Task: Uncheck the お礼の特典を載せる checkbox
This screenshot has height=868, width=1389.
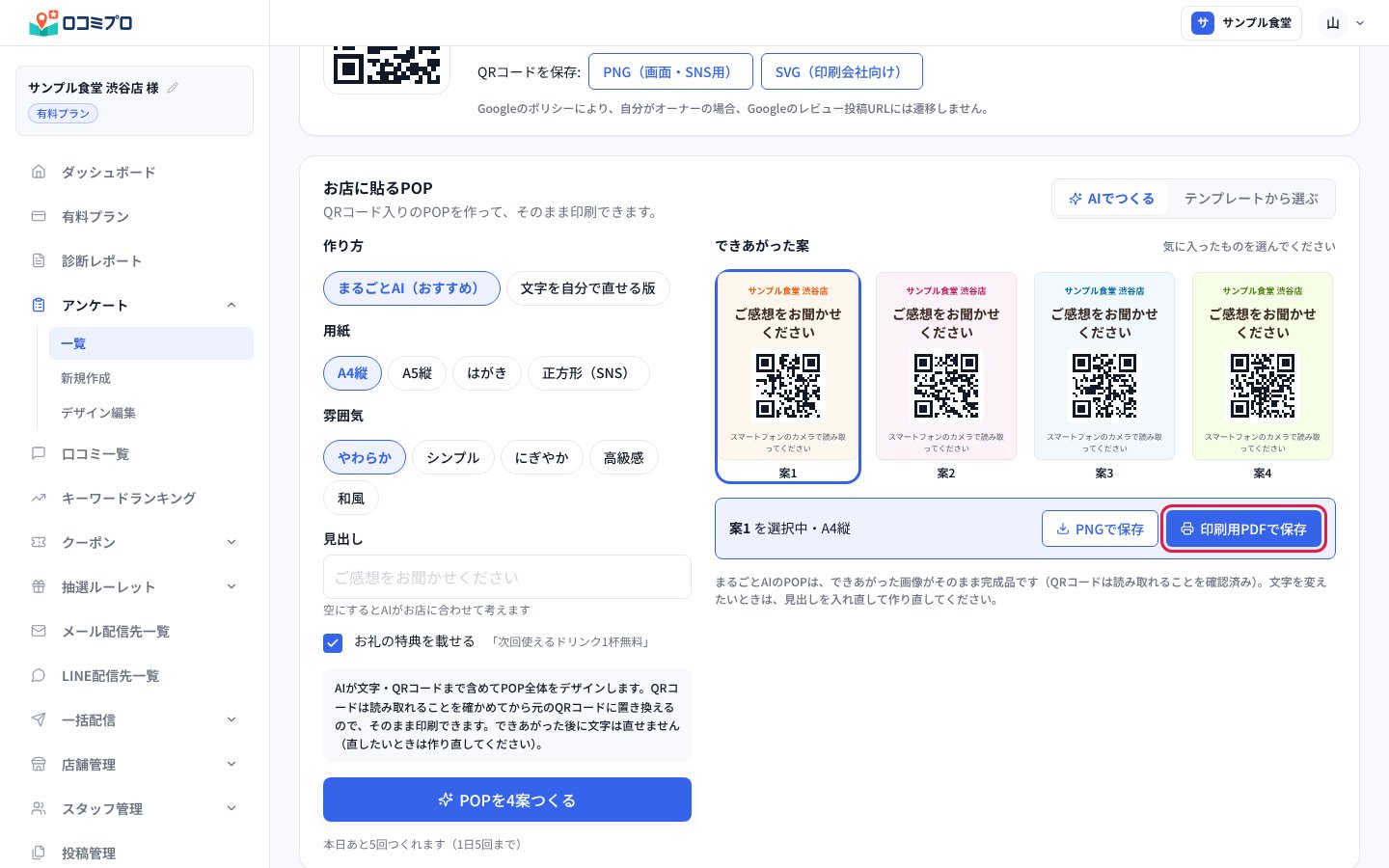Action: (x=333, y=642)
